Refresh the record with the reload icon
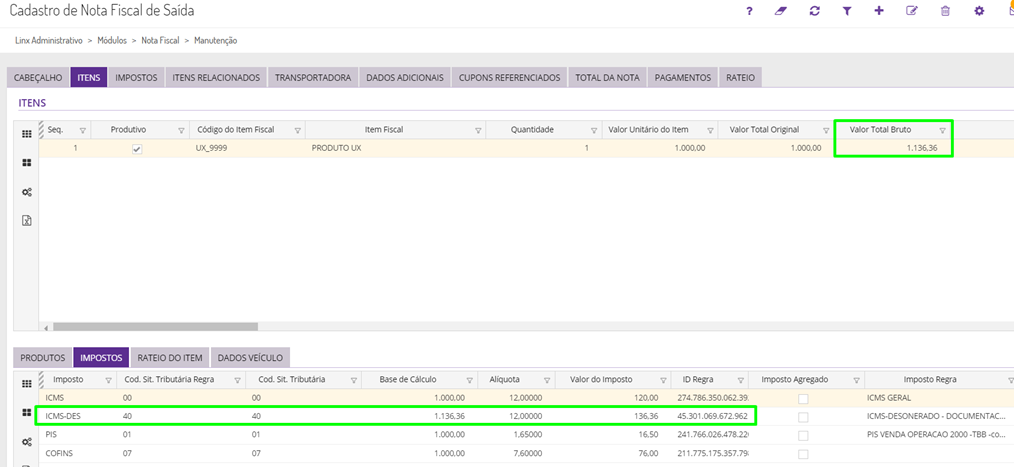Viewport: 1014px width, 467px height. click(815, 11)
